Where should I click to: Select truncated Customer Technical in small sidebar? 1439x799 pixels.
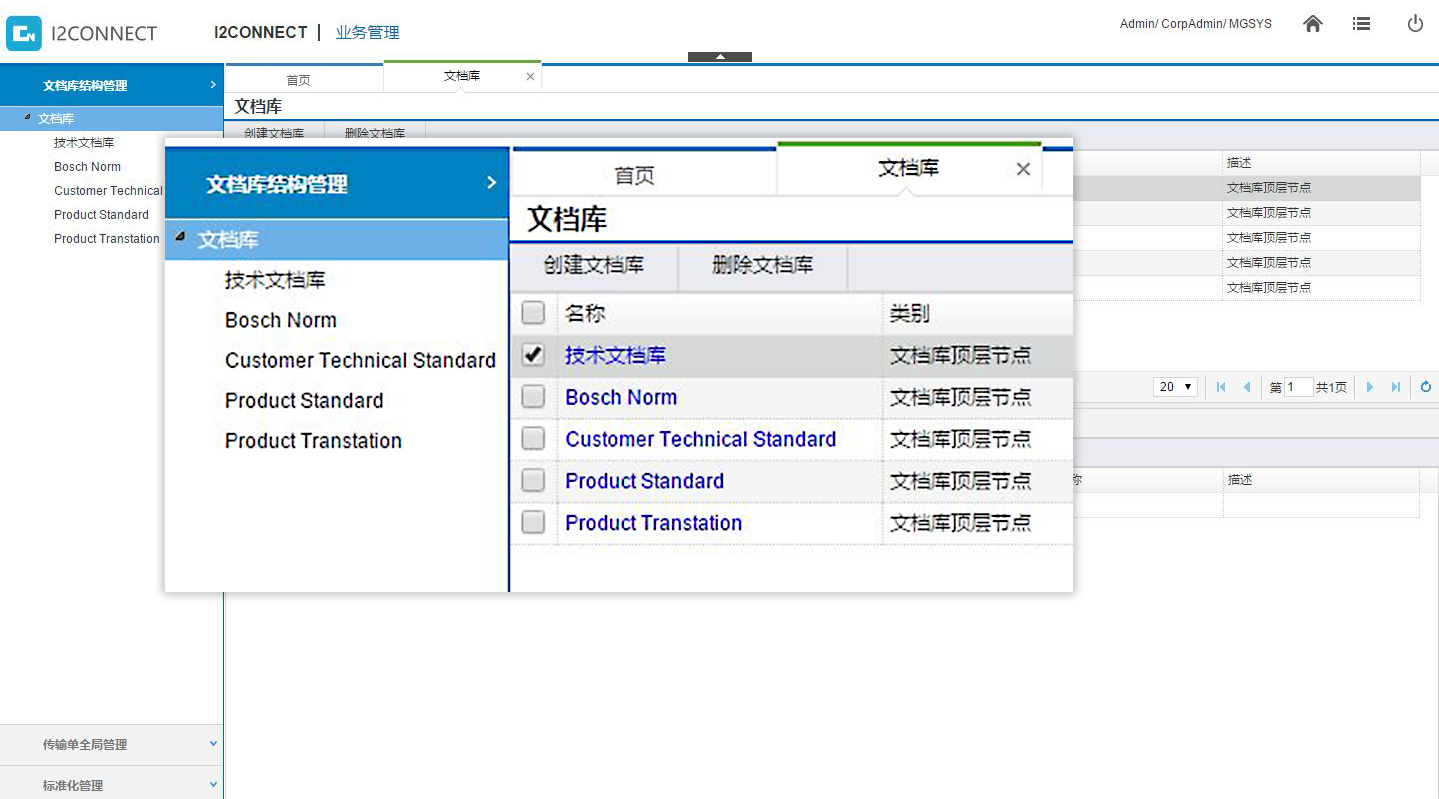(x=108, y=191)
